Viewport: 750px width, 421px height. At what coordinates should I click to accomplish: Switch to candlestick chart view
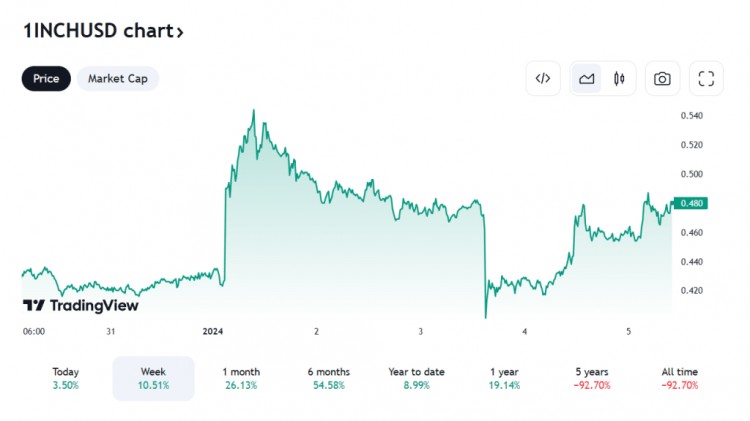point(619,78)
